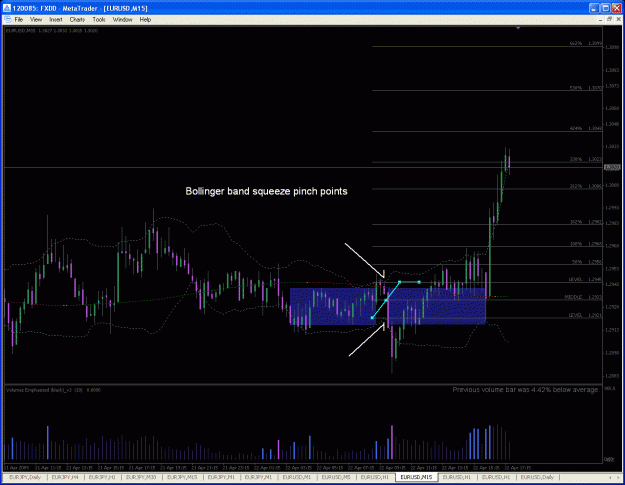Click the 424% Fibonacci level label
Screen dimensions: 625x485
click(x=576, y=128)
